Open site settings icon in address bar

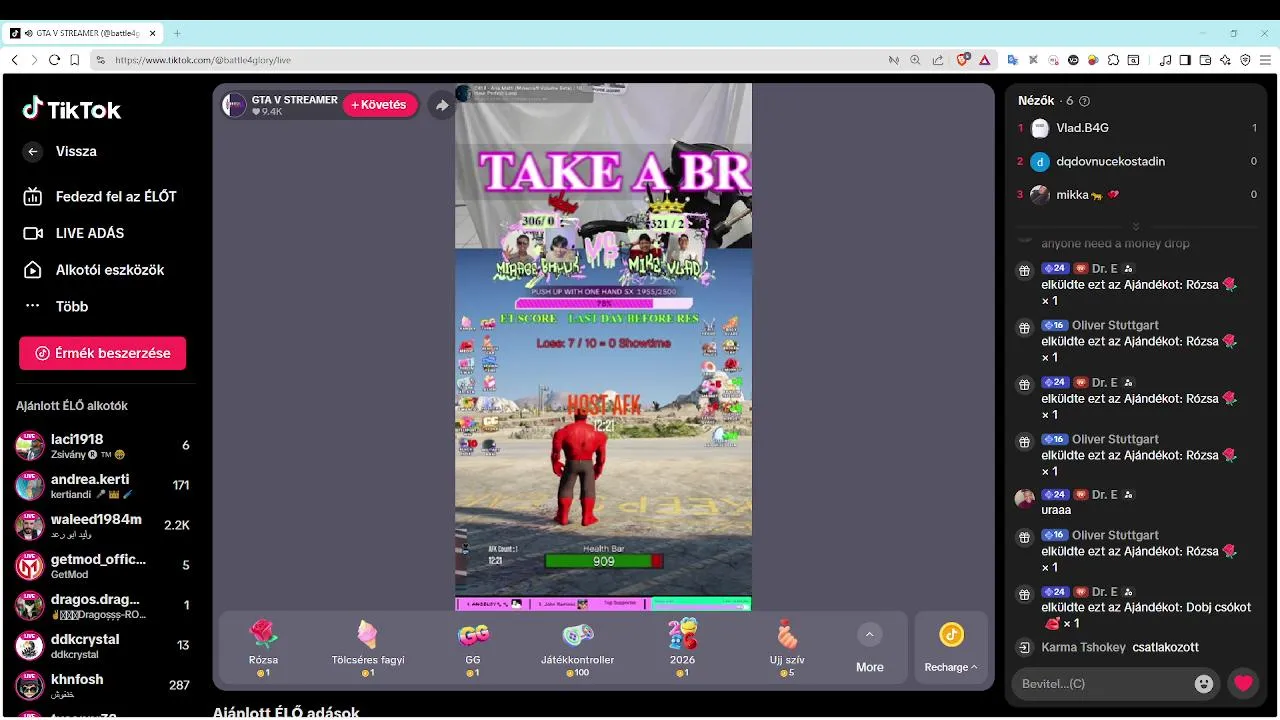click(101, 60)
